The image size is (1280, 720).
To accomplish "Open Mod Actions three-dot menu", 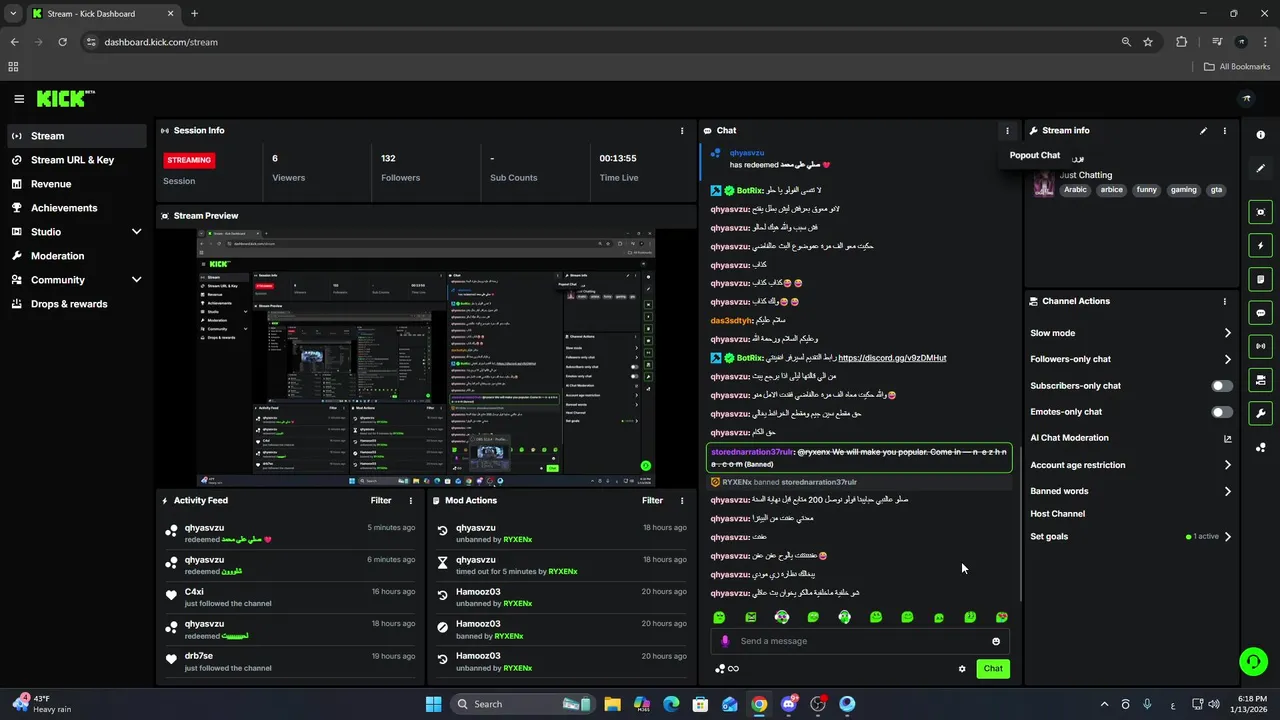I will pyautogui.click(x=682, y=501).
